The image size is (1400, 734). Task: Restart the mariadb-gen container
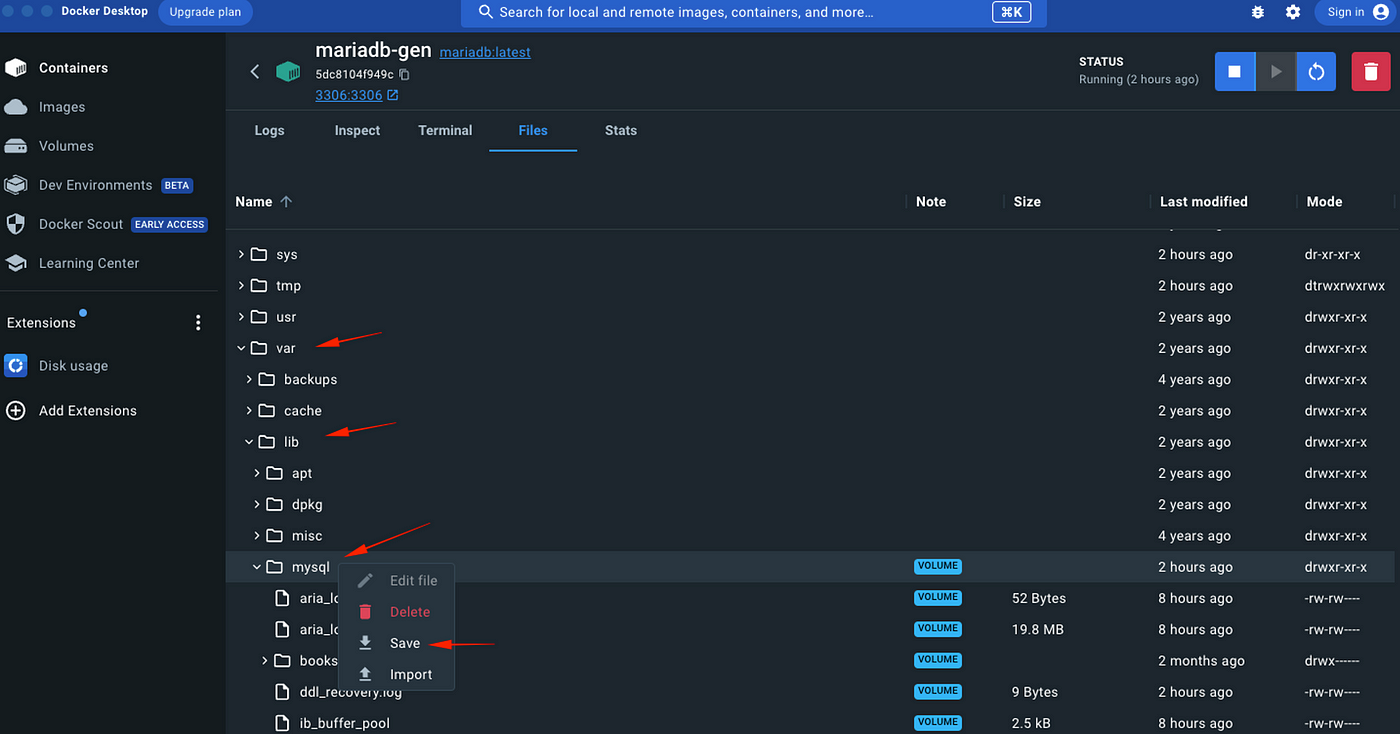point(1316,72)
